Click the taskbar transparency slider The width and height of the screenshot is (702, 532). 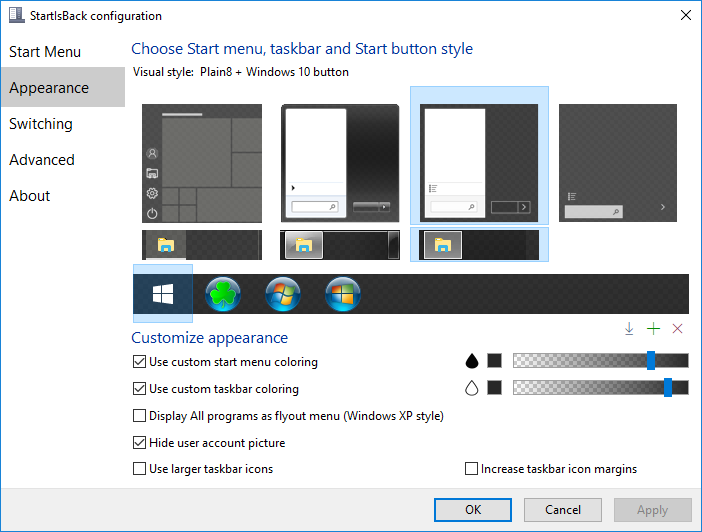pos(601,387)
